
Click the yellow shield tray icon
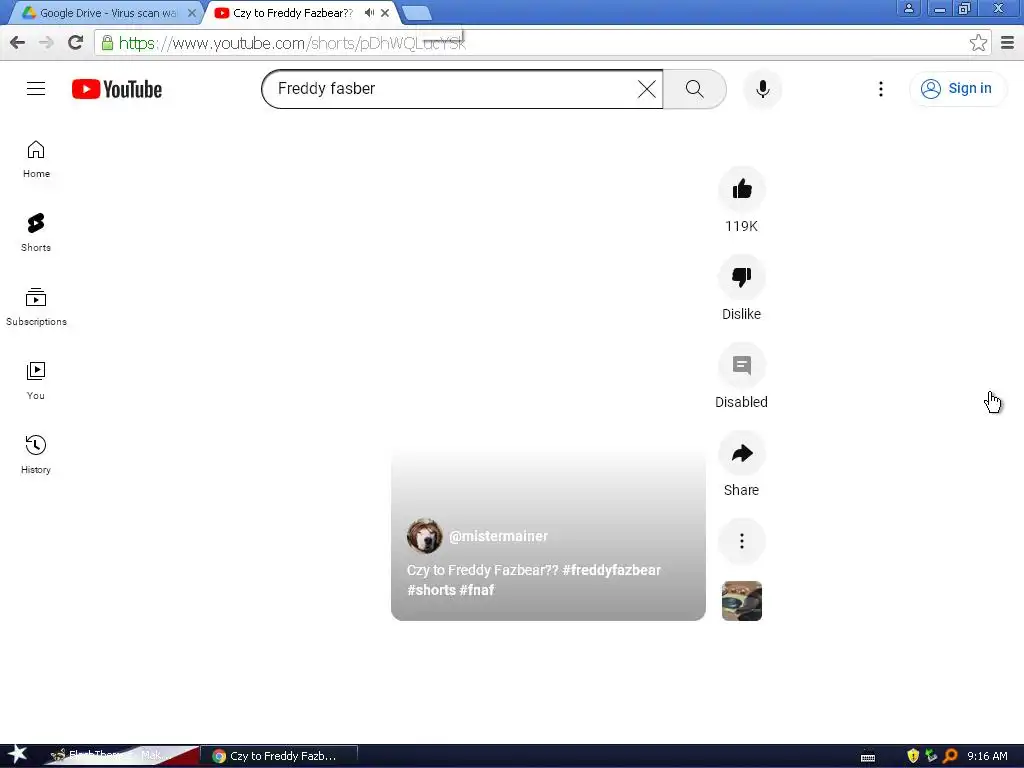coord(913,756)
